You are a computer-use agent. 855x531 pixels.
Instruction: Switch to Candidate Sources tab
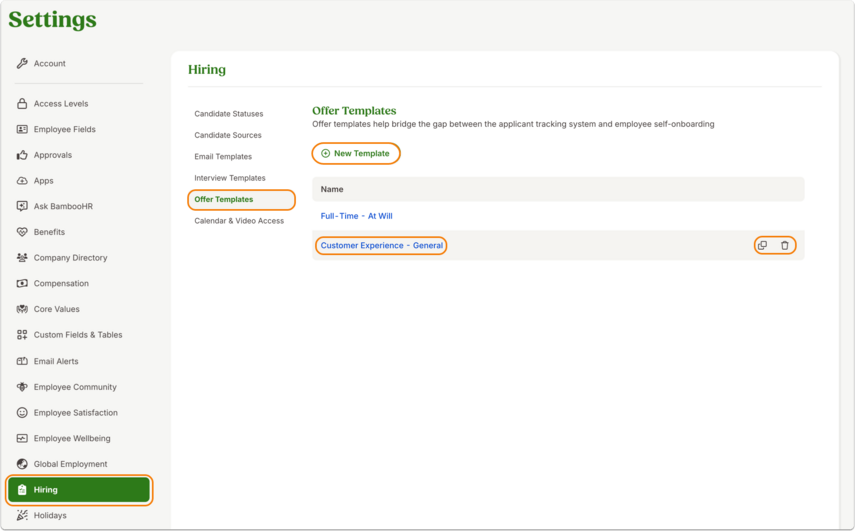pos(228,135)
